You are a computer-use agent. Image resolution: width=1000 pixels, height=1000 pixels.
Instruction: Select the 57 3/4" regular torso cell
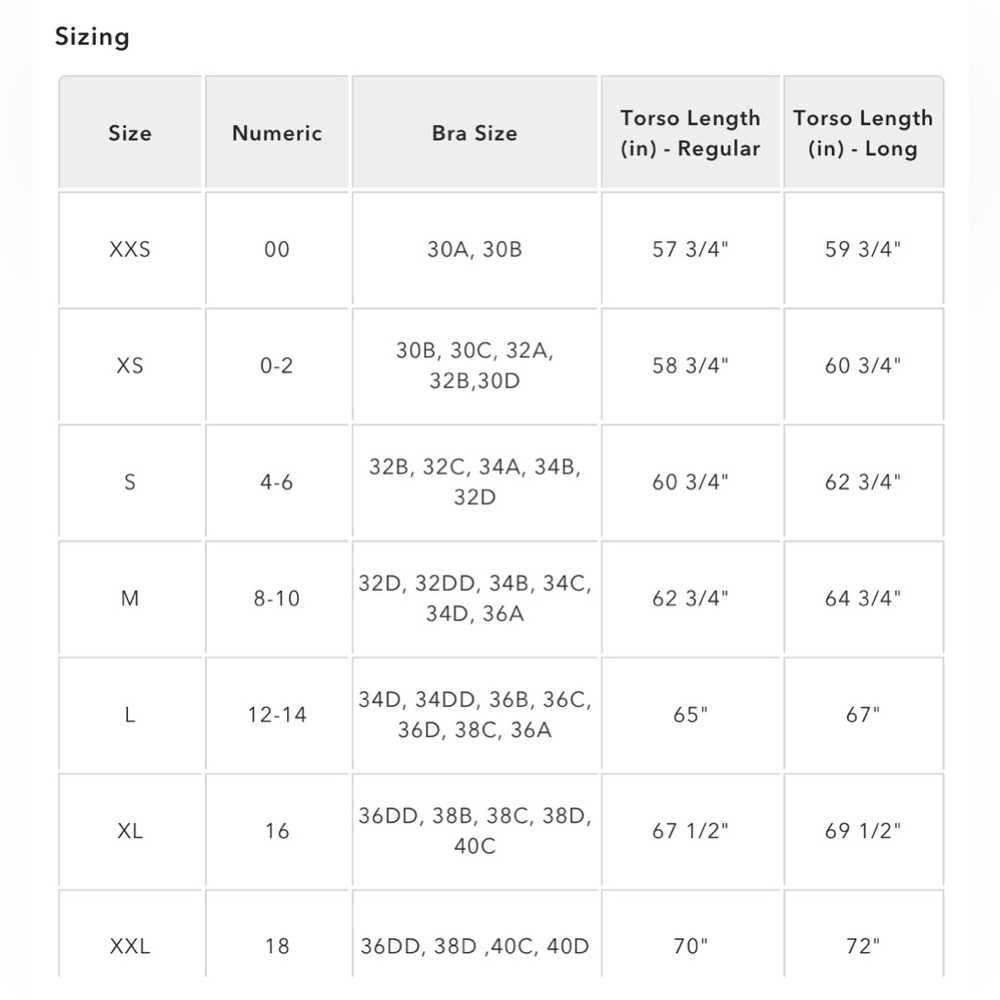pos(690,249)
